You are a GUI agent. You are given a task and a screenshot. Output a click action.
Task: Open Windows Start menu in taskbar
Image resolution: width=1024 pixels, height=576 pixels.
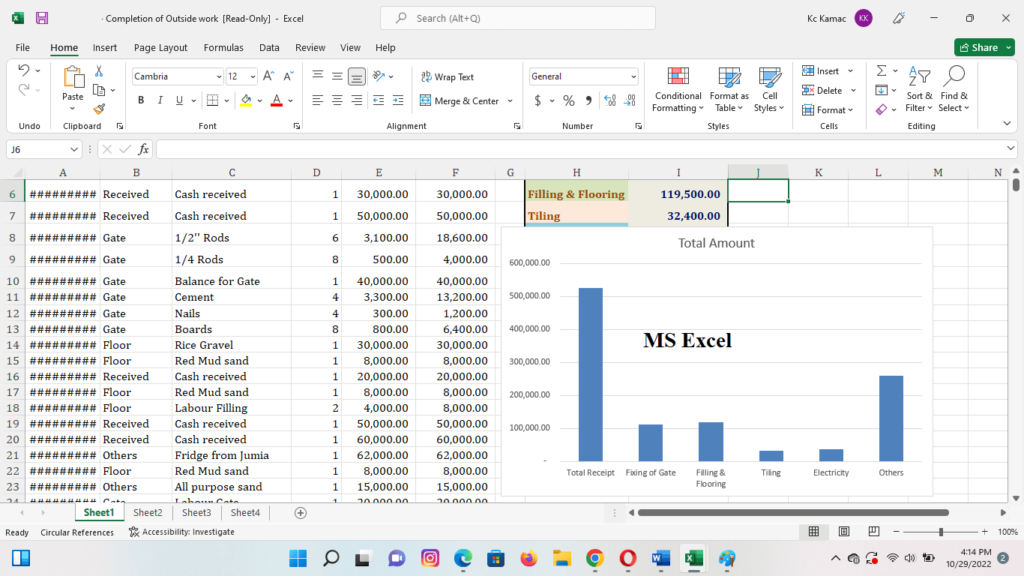click(298, 558)
